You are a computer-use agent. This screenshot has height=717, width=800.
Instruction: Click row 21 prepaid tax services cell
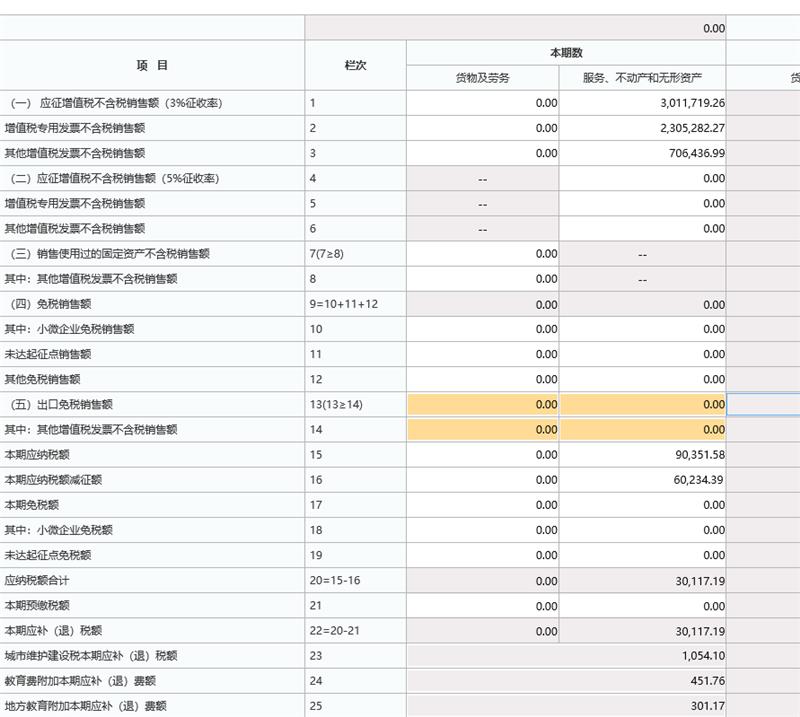pyautogui.click(x=642, y=606)
